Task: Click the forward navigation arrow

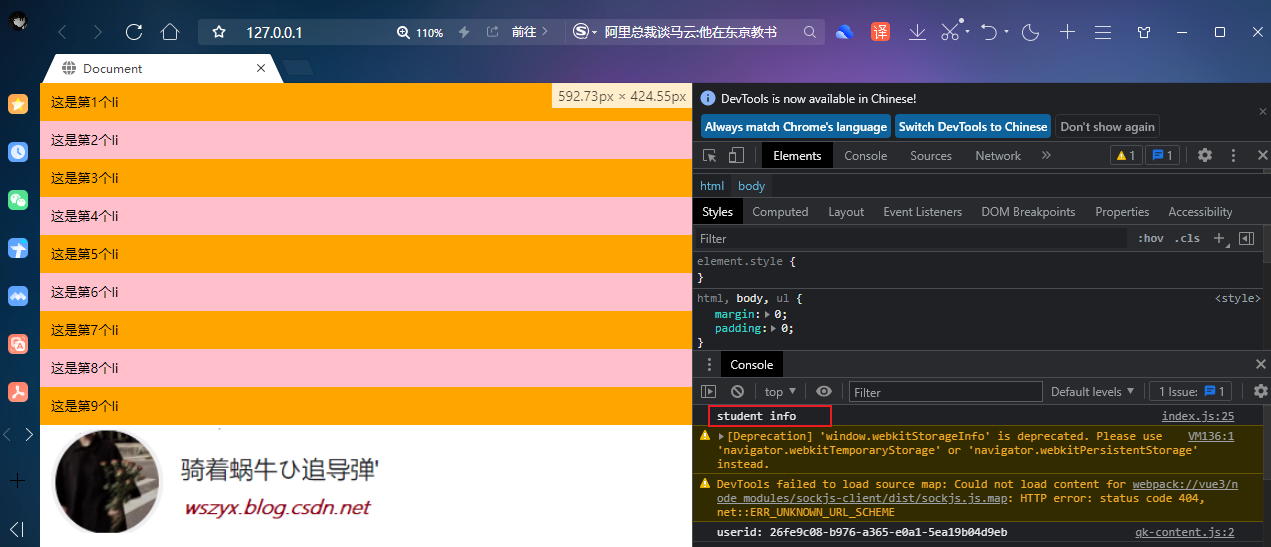Action: click(x=97, y=32)
